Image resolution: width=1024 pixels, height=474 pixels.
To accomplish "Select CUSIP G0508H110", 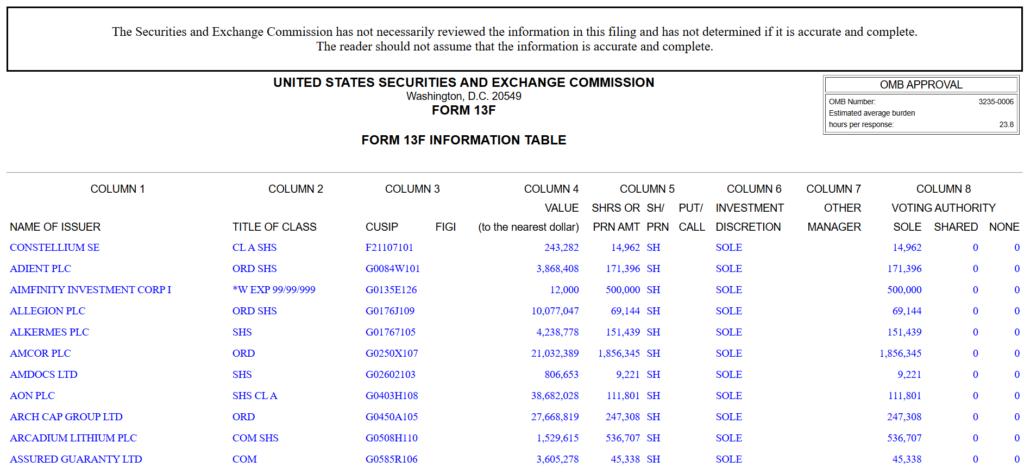I will [392, 438].
